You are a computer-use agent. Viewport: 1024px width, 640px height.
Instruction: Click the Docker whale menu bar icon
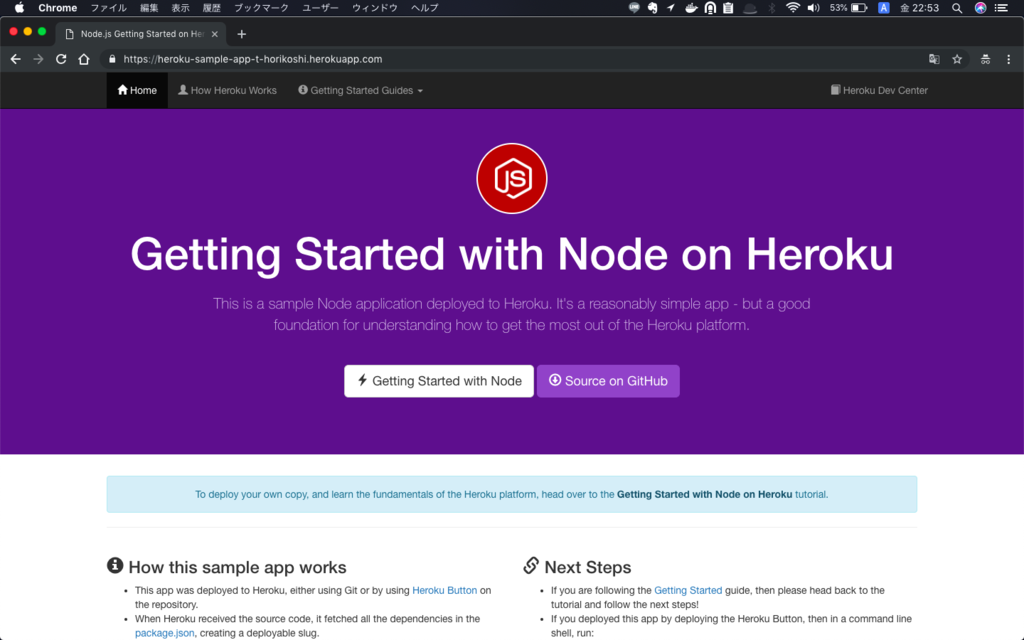coord(691,8)
